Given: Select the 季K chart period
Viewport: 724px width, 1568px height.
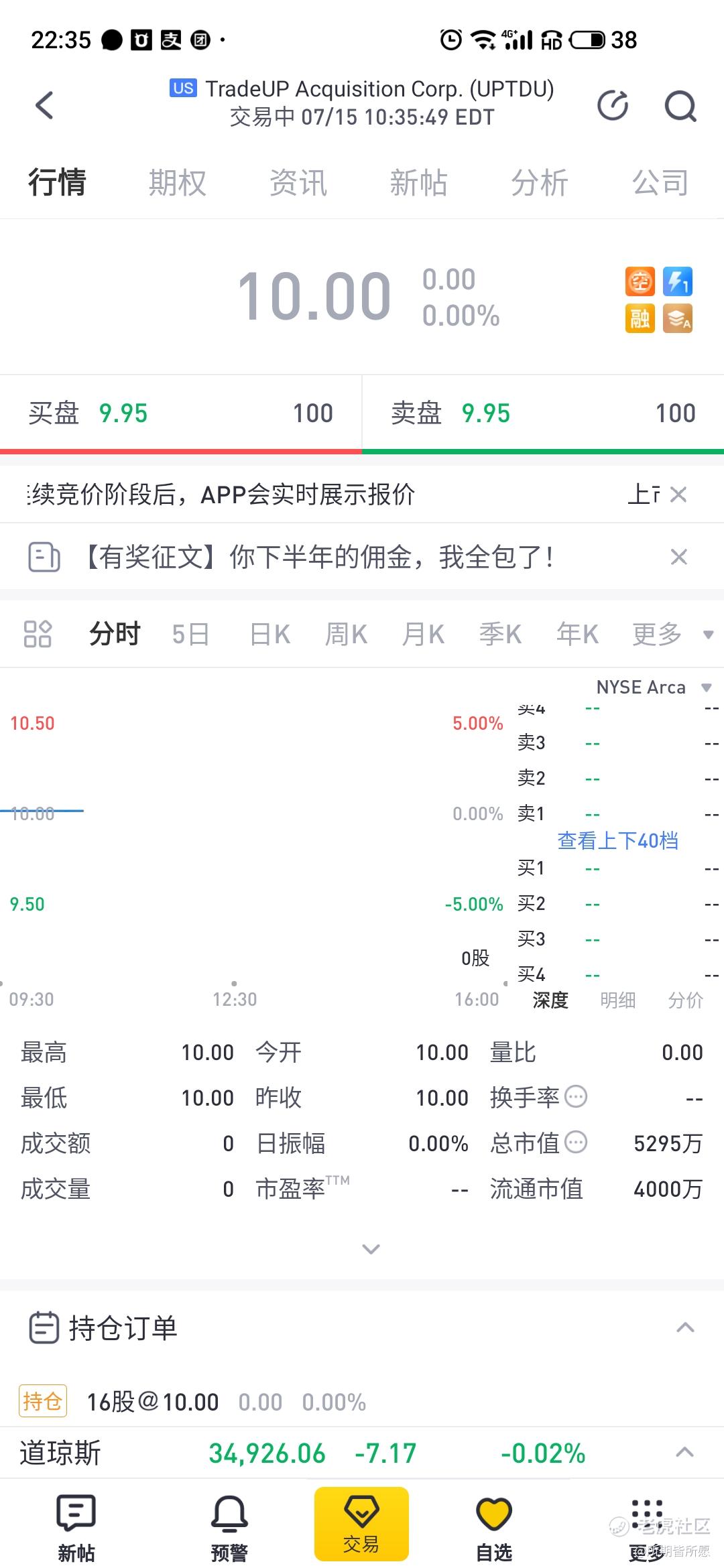Looking at the screenshot, I should (500, 634).
